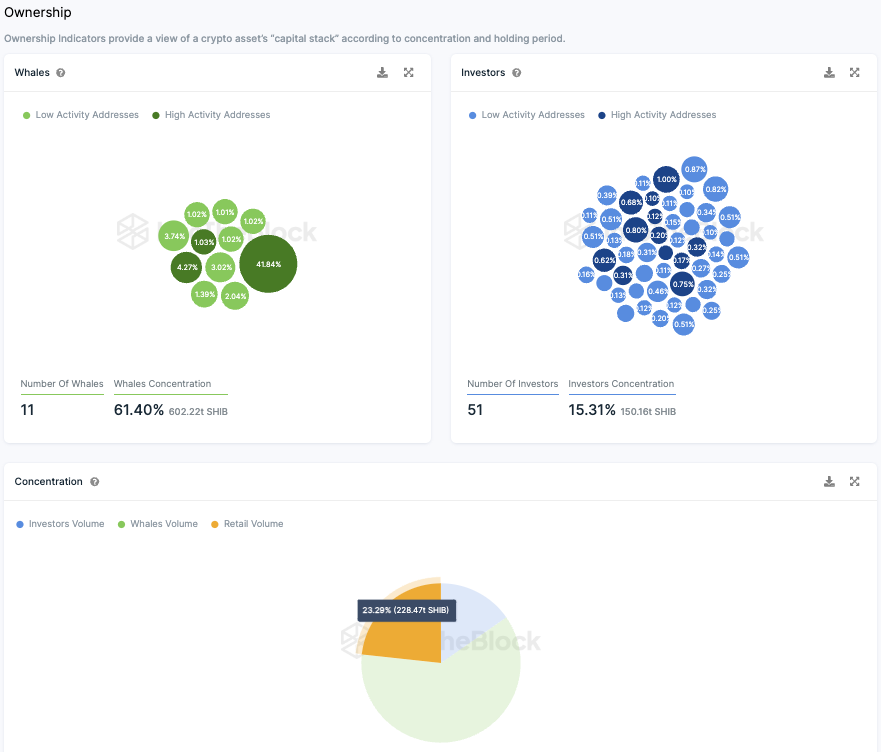Toggle High Activity Addresses in Whales legend
Viewport: 881px width, 752px height.
pyautogui.click(x=211, y=115)
